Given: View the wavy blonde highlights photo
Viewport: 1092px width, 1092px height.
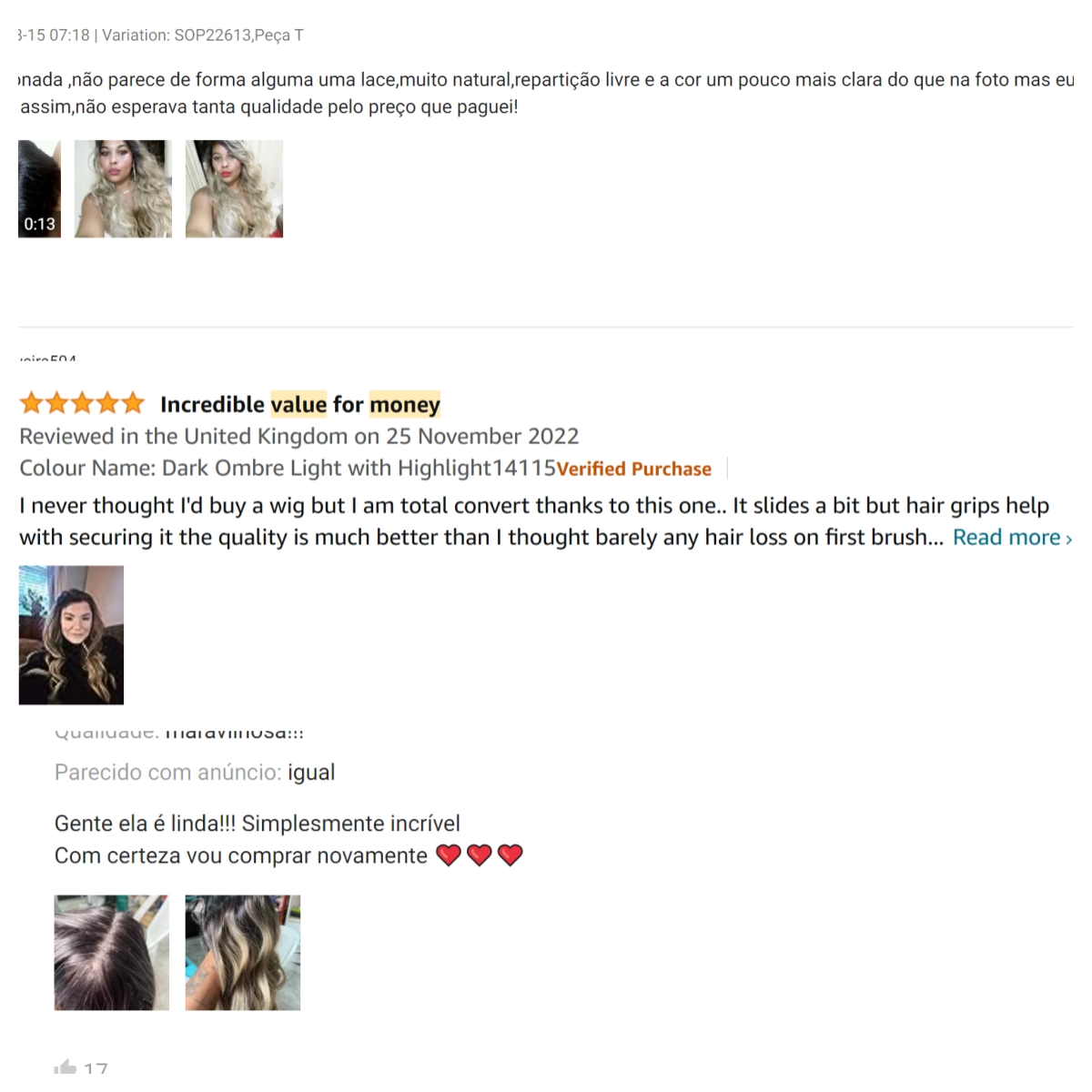Looking at the screenshot, I should [243, 953].
